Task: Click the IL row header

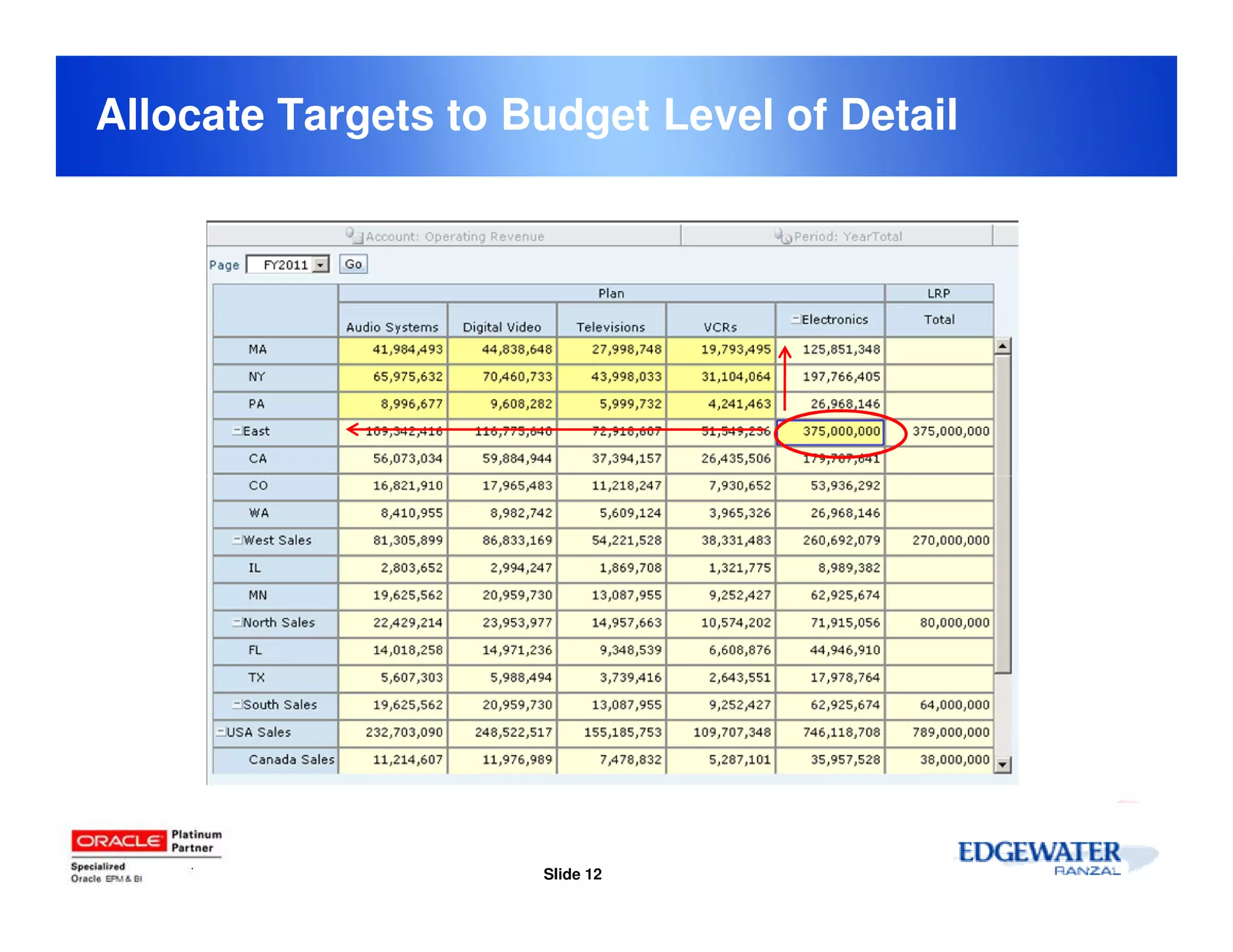Action: (275, 568)
